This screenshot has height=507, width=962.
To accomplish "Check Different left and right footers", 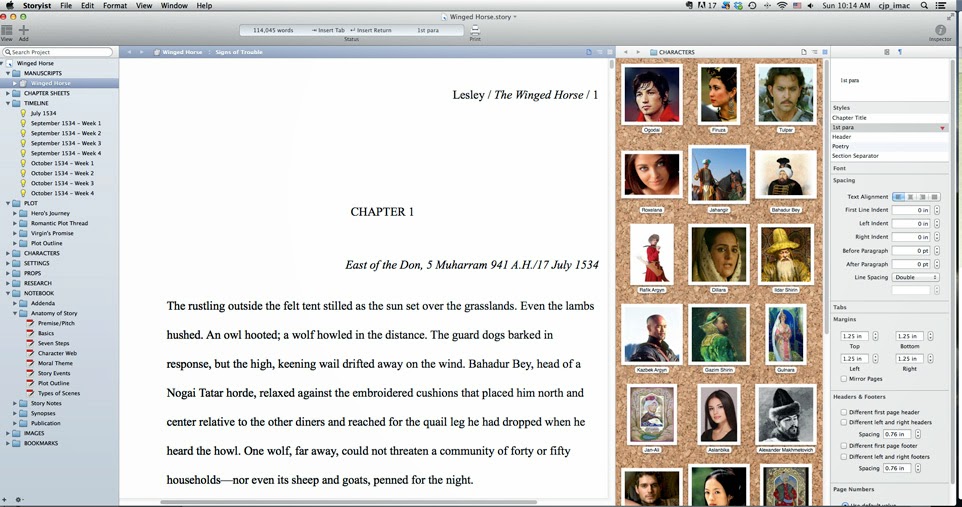I will click(x=844, y=457).
